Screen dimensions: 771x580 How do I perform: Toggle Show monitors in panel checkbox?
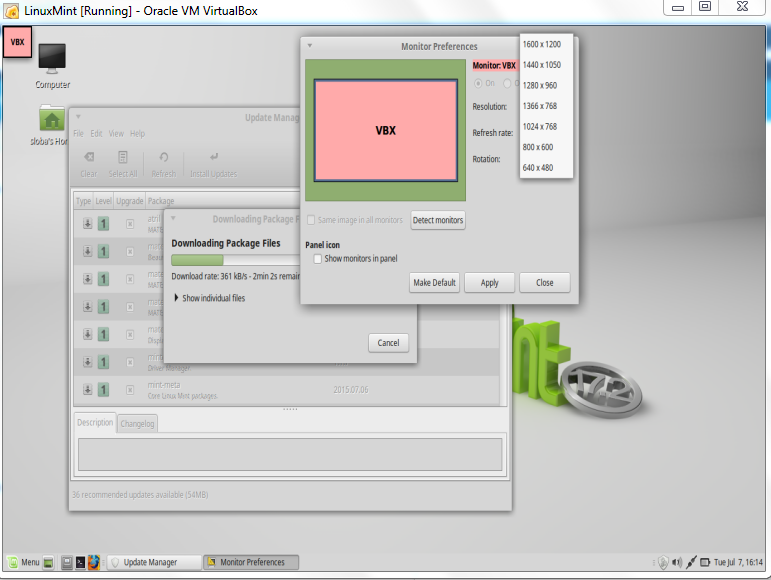coord(318,259)
